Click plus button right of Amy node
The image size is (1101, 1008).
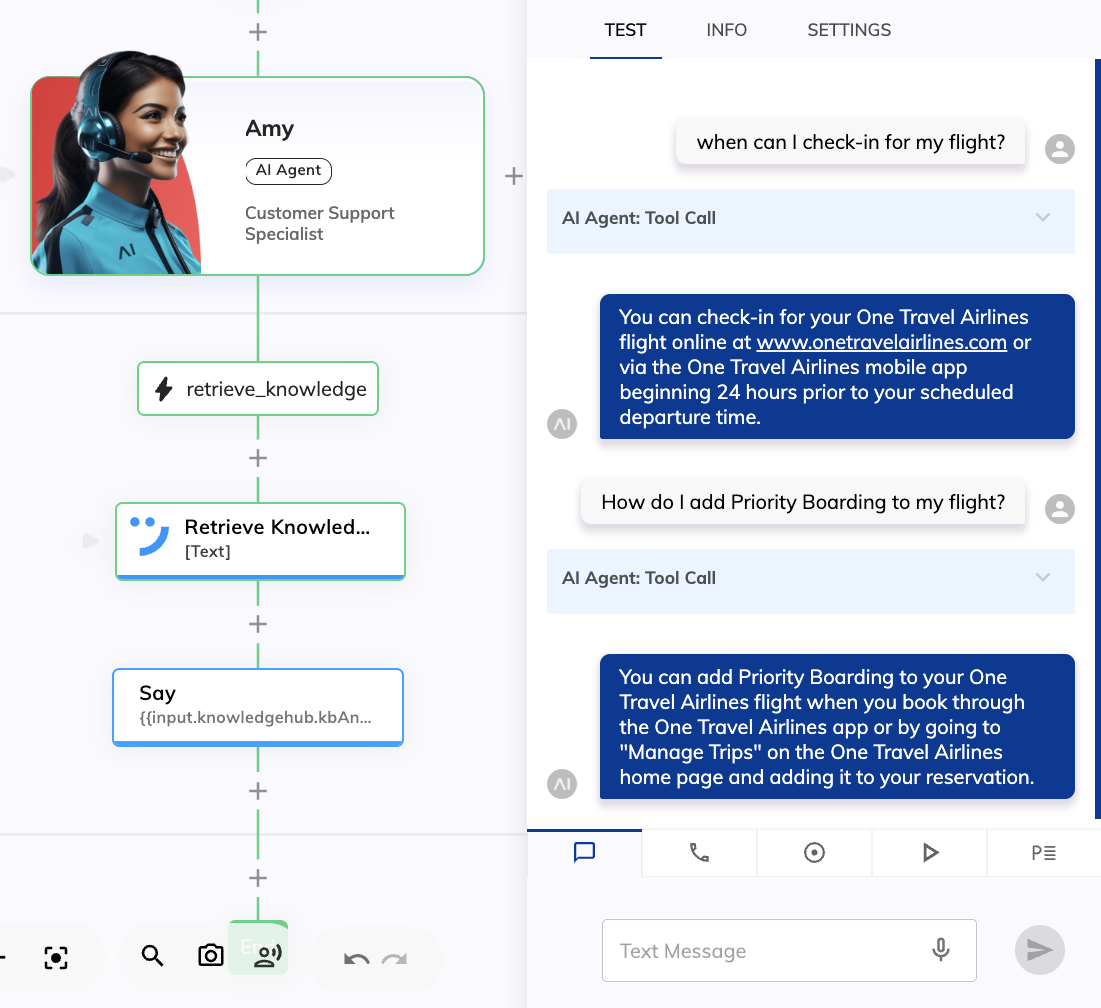513,176
